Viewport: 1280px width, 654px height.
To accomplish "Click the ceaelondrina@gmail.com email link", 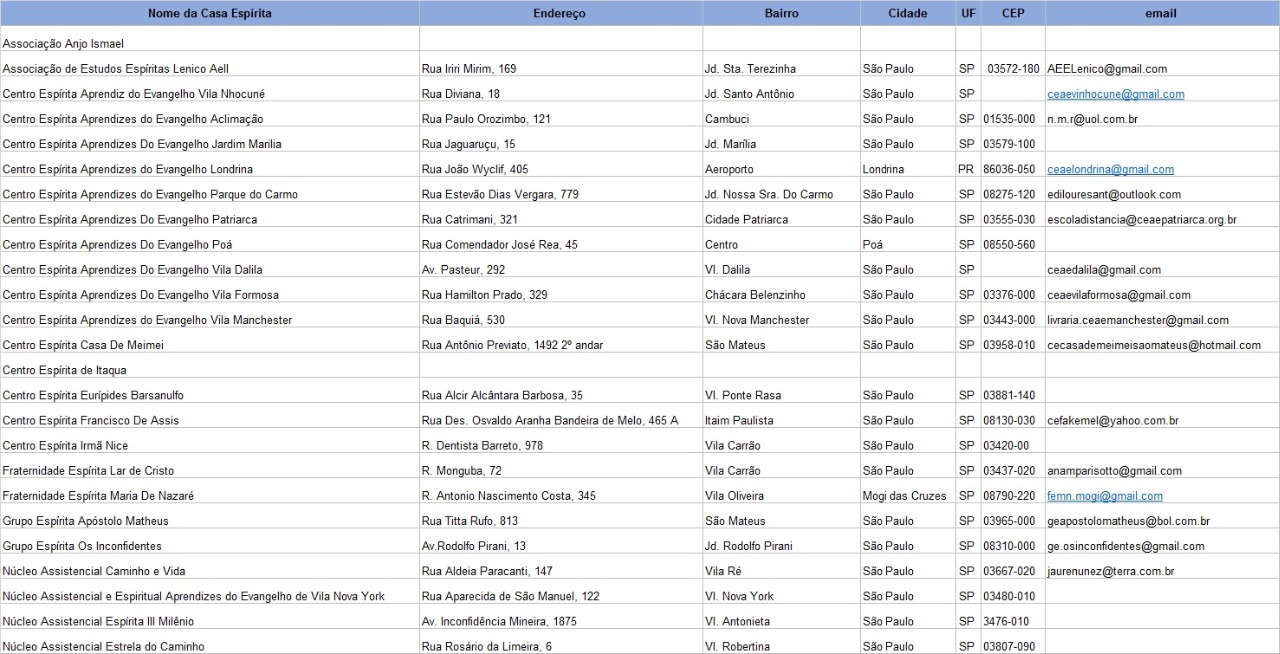I will [1110, 169].
